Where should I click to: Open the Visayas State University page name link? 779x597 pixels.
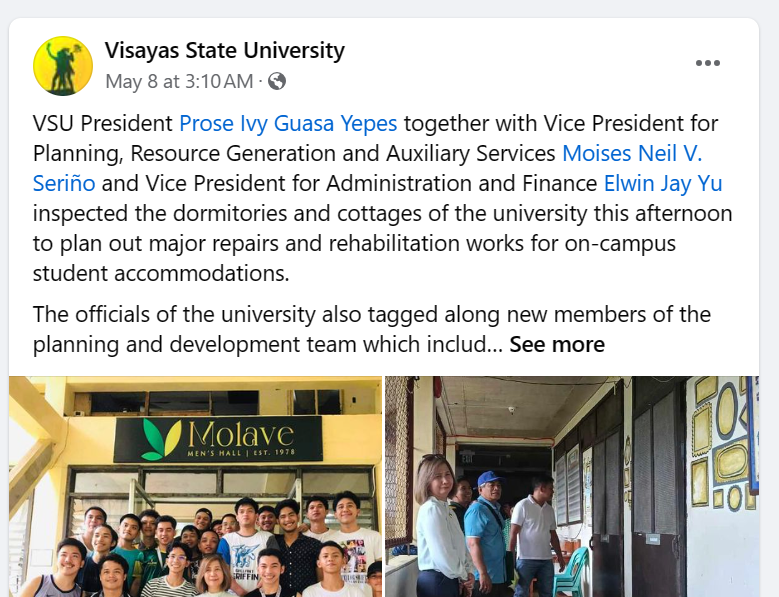(225, 50)
